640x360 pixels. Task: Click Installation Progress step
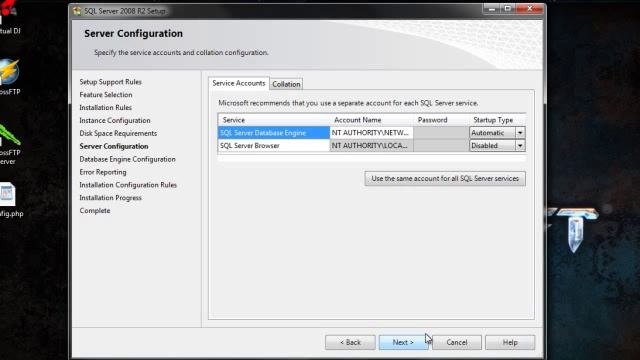(x=110, y=198)
